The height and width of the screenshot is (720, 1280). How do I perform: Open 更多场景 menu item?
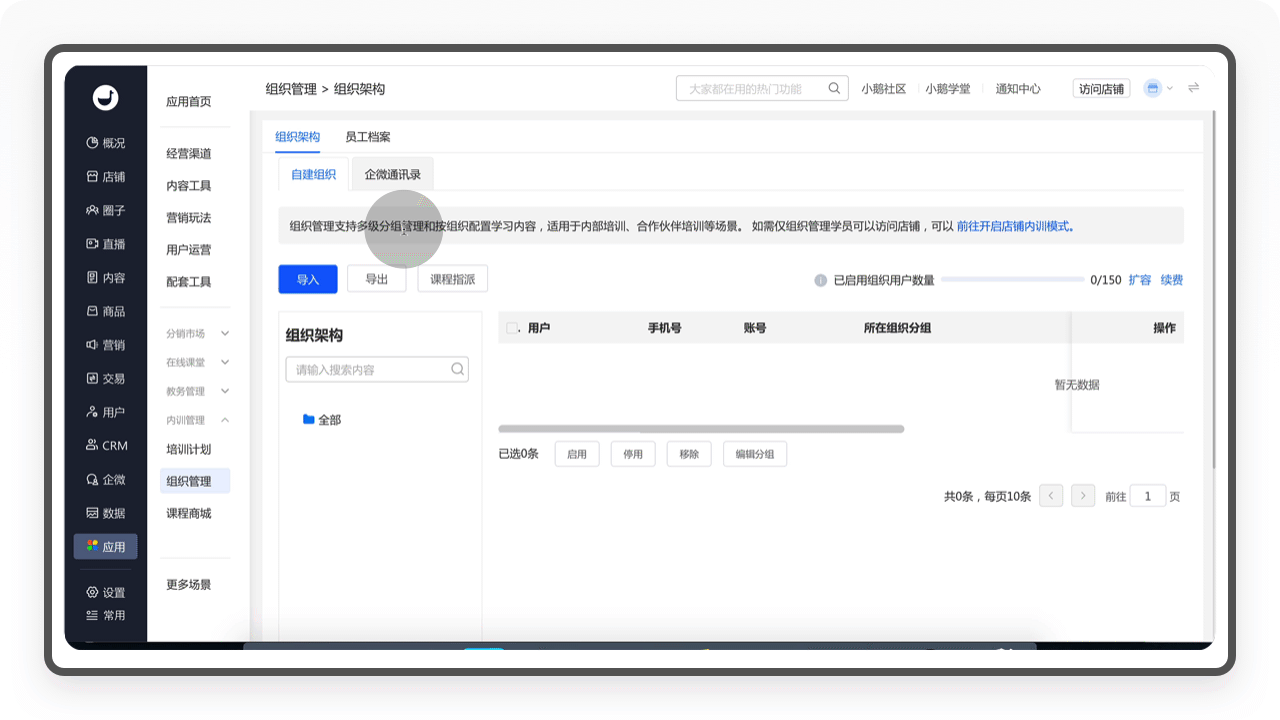click(189, 585)
